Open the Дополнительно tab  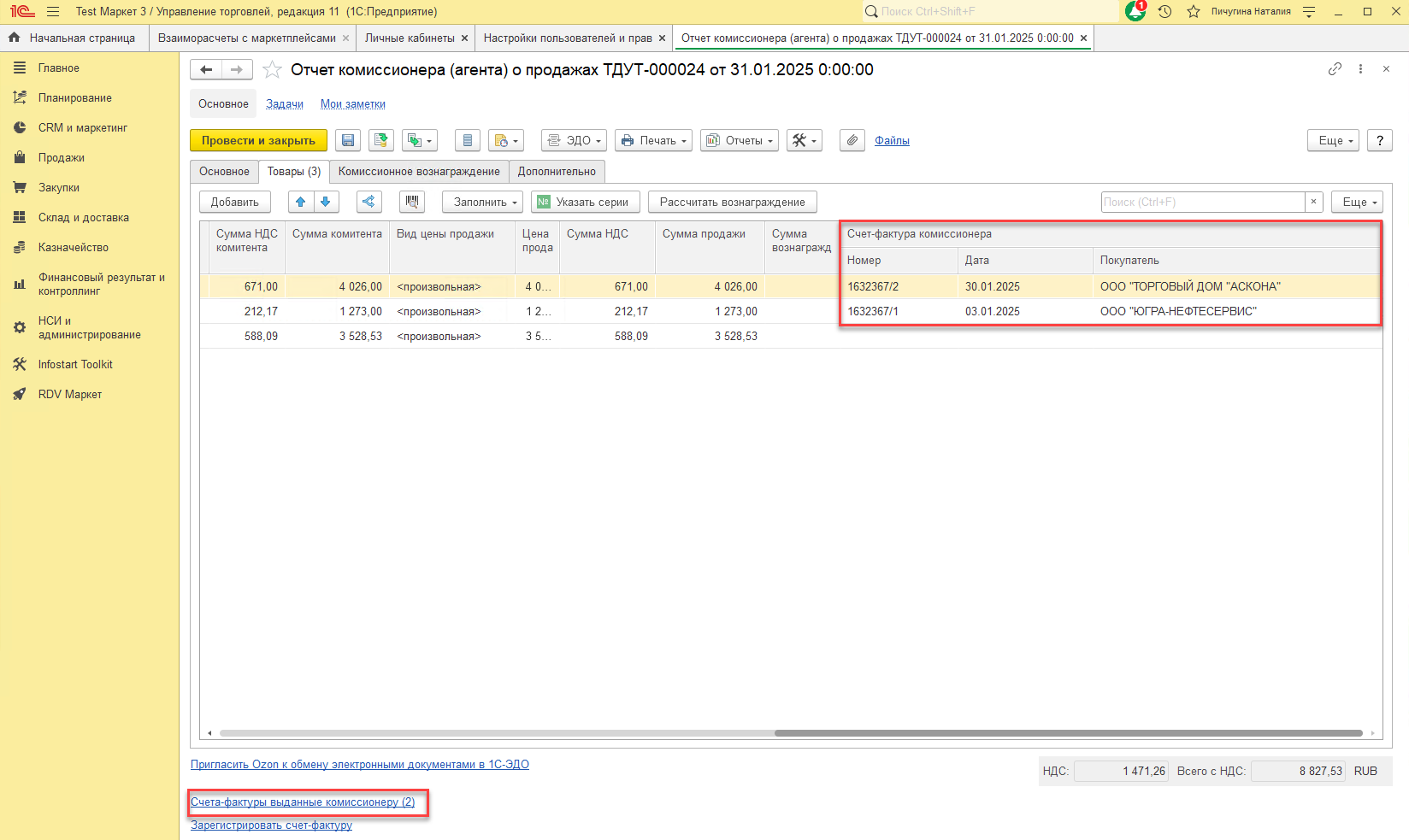(557, 171)
